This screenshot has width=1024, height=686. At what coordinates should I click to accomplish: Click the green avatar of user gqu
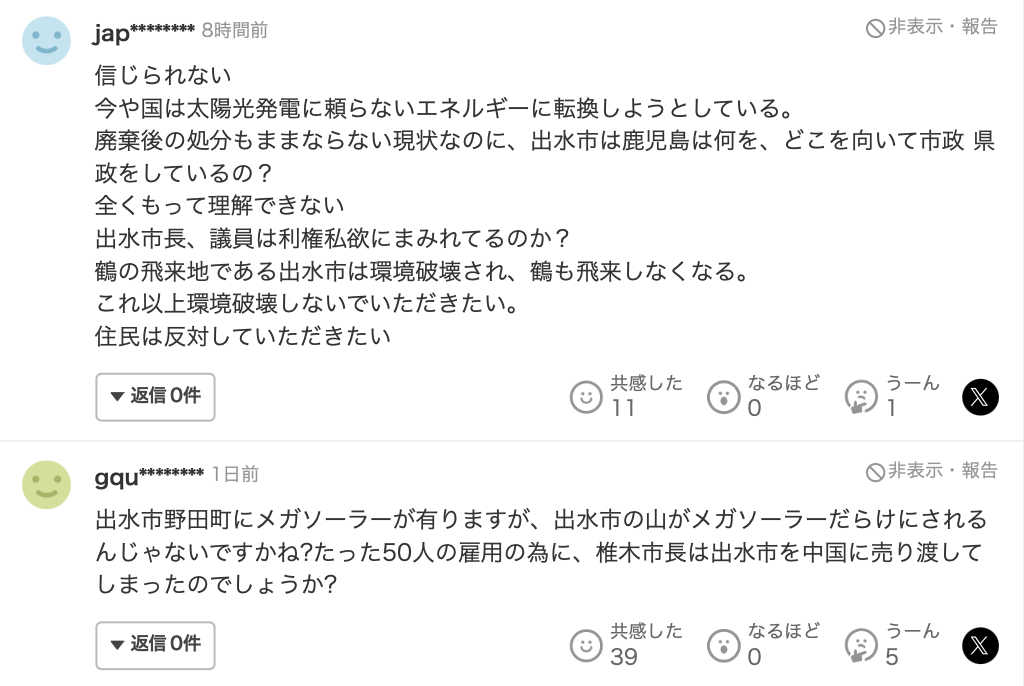coord(47,485)
